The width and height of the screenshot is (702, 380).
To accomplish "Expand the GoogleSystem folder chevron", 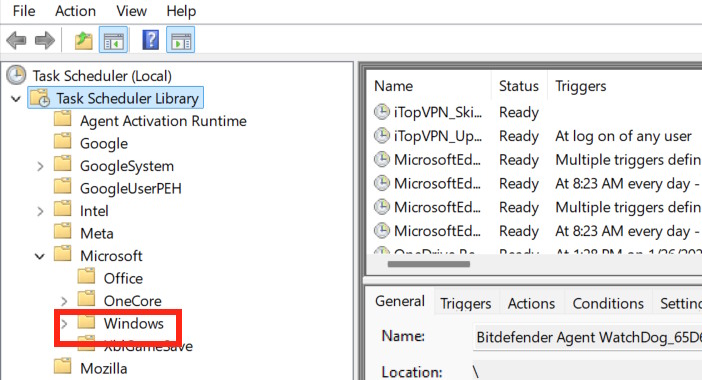I will (40, 166).
